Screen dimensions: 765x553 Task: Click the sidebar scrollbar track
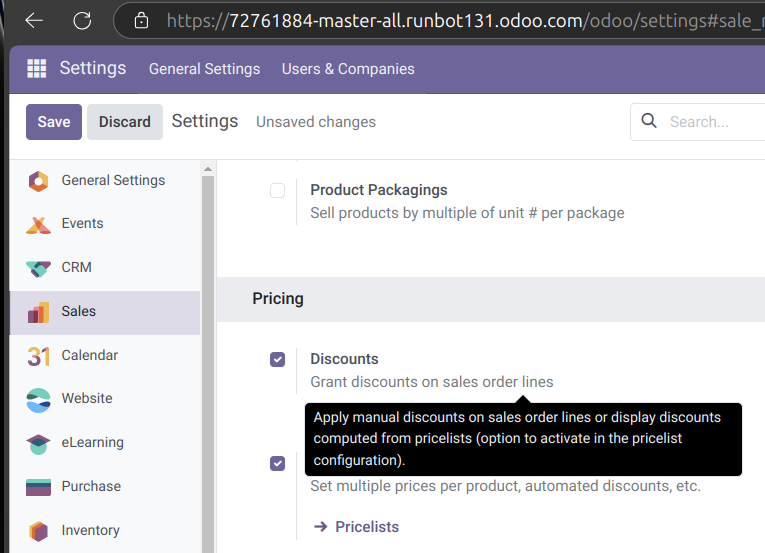[208, 364]
